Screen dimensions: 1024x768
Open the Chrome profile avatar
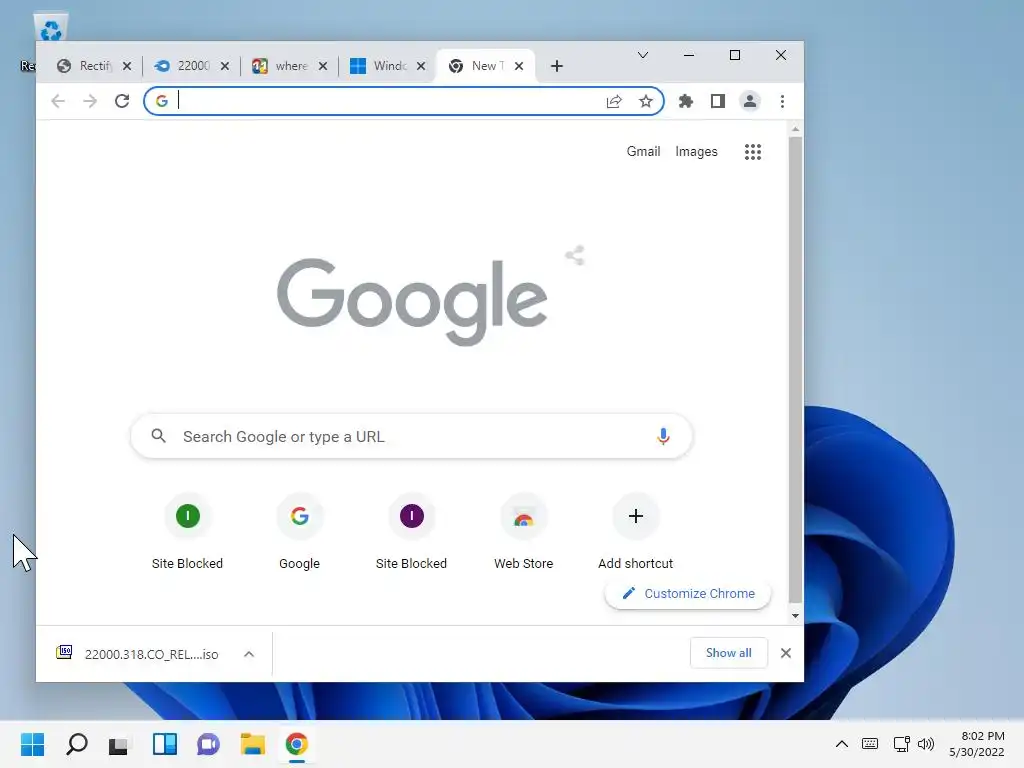(750, 101)
